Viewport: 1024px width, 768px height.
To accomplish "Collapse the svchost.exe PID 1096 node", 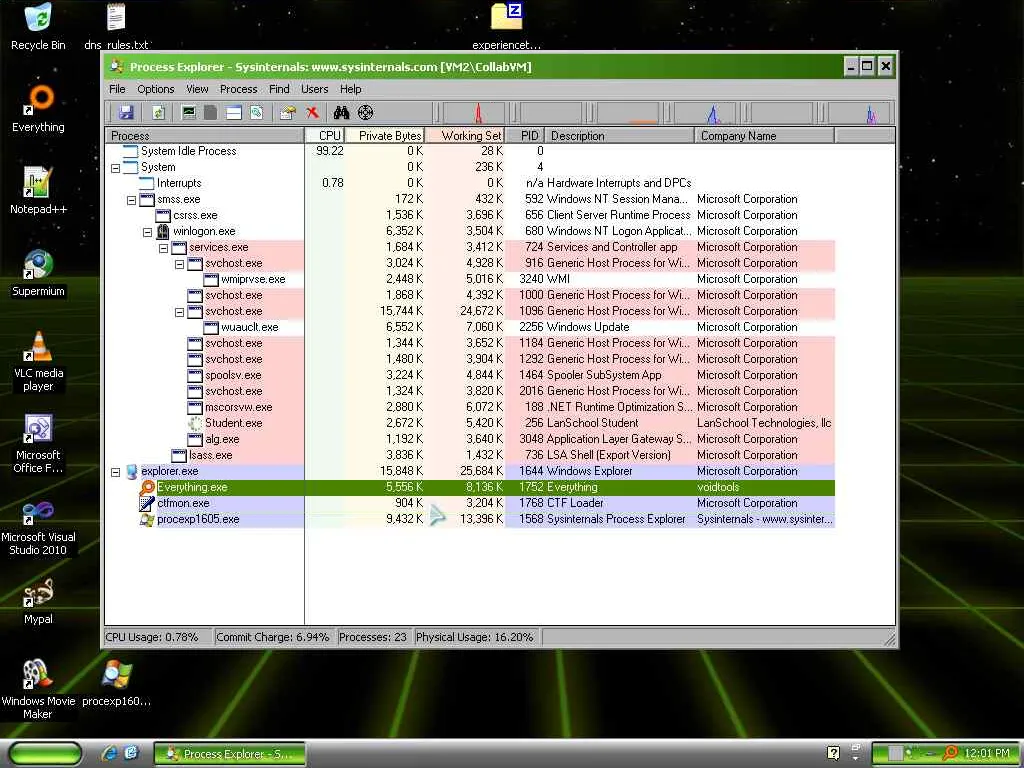I will pyautogui.click(x=180, y=312).
